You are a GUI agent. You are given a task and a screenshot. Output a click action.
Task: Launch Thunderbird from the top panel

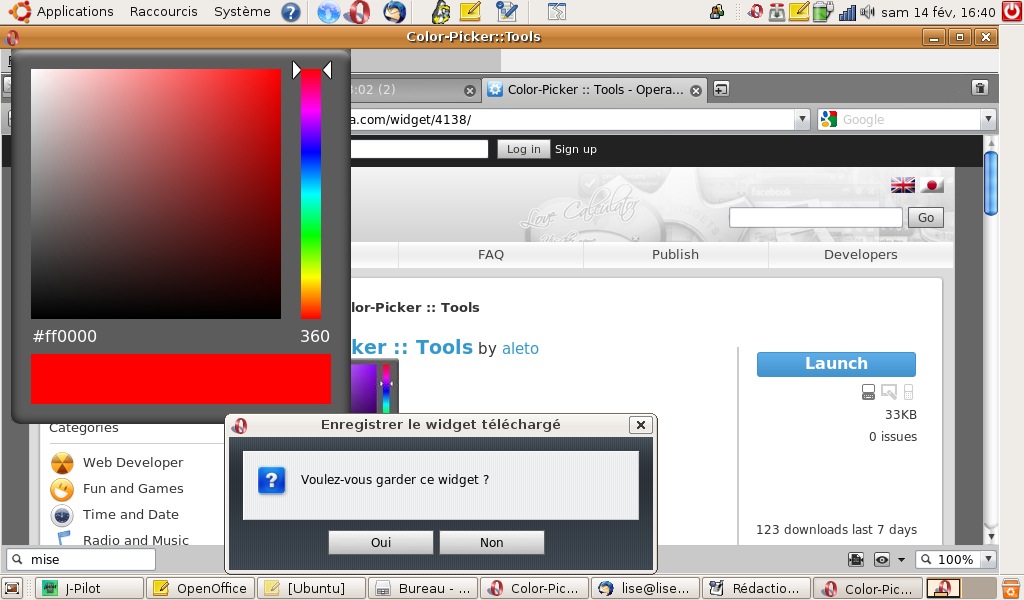click(395, 12)
